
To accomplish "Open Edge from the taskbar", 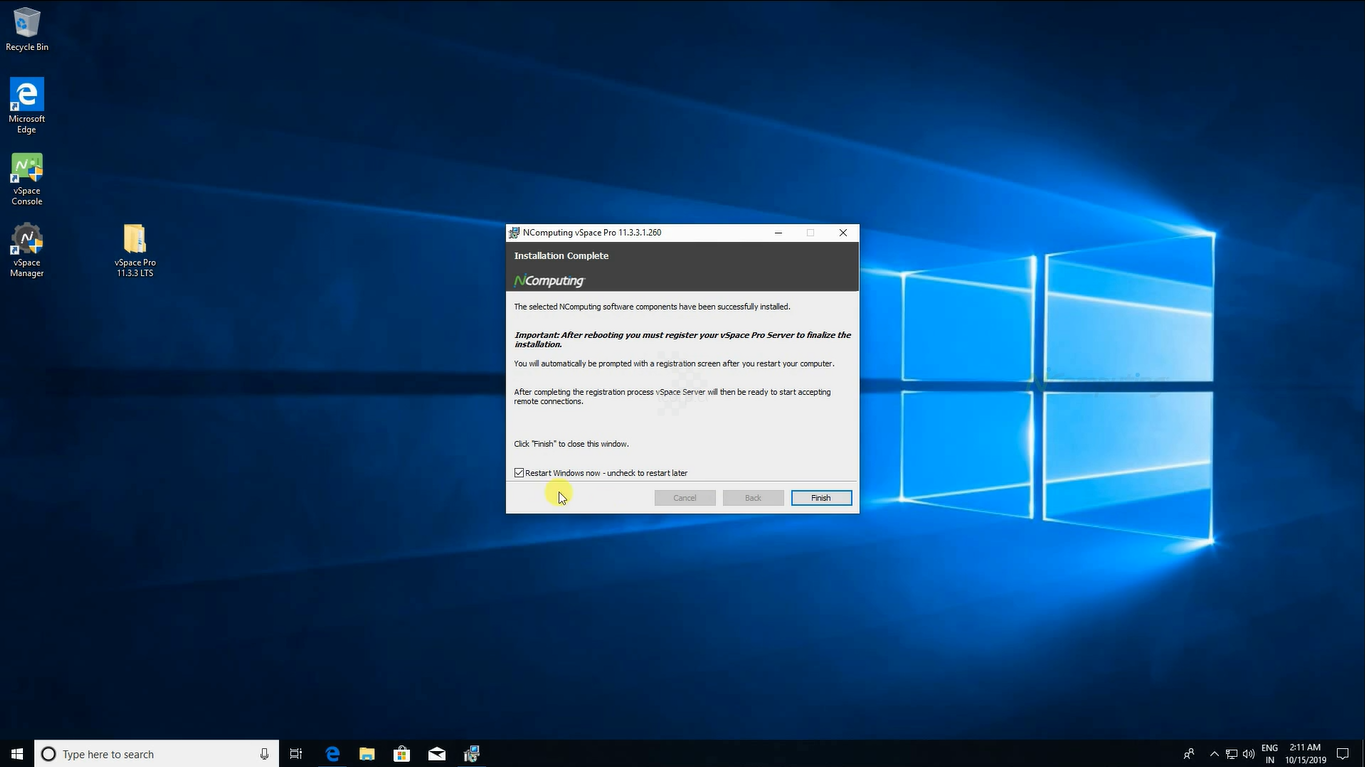I will [x=332, y=754].
